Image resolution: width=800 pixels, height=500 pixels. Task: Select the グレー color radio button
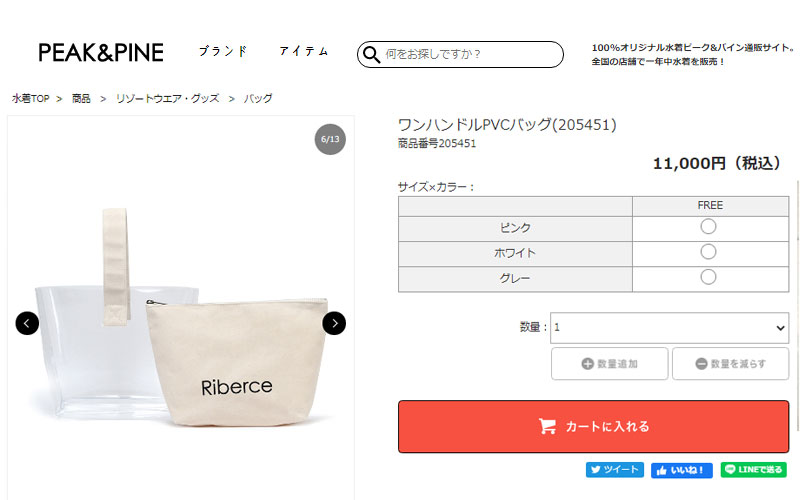tap(709, 277)
